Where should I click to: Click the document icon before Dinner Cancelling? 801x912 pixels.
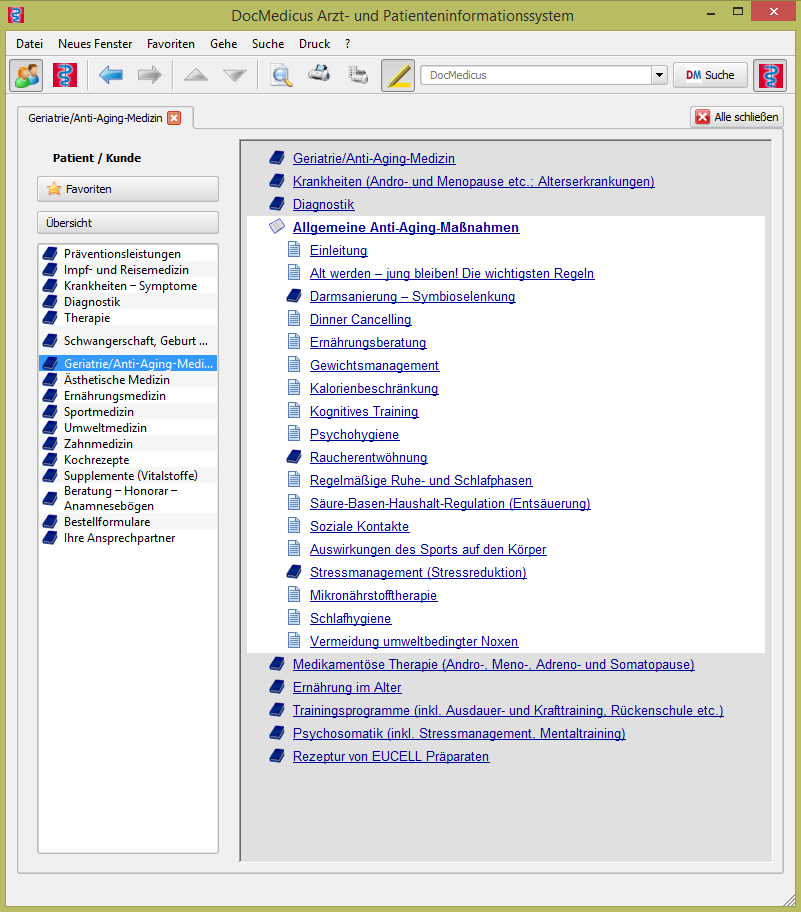(x=294, y=319)
